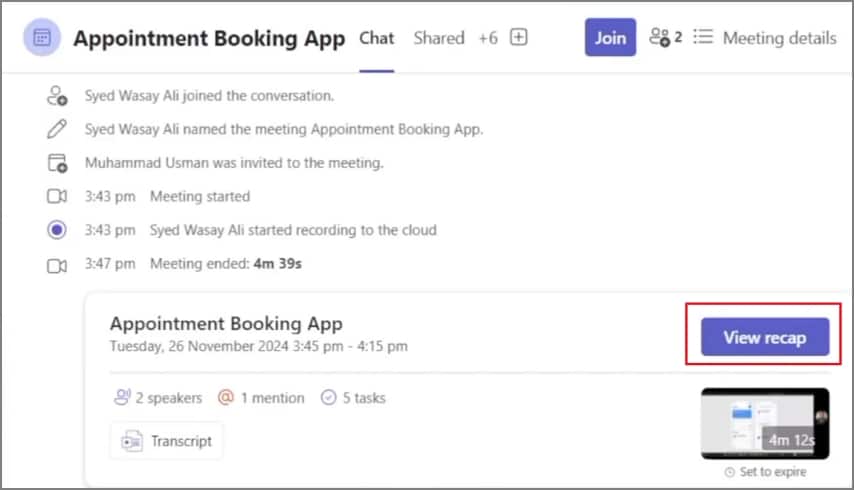Click the text 'Syed Wasay Ali joined the conversation.'
This screenshot has width=854, height=490.
coord(209,96)
